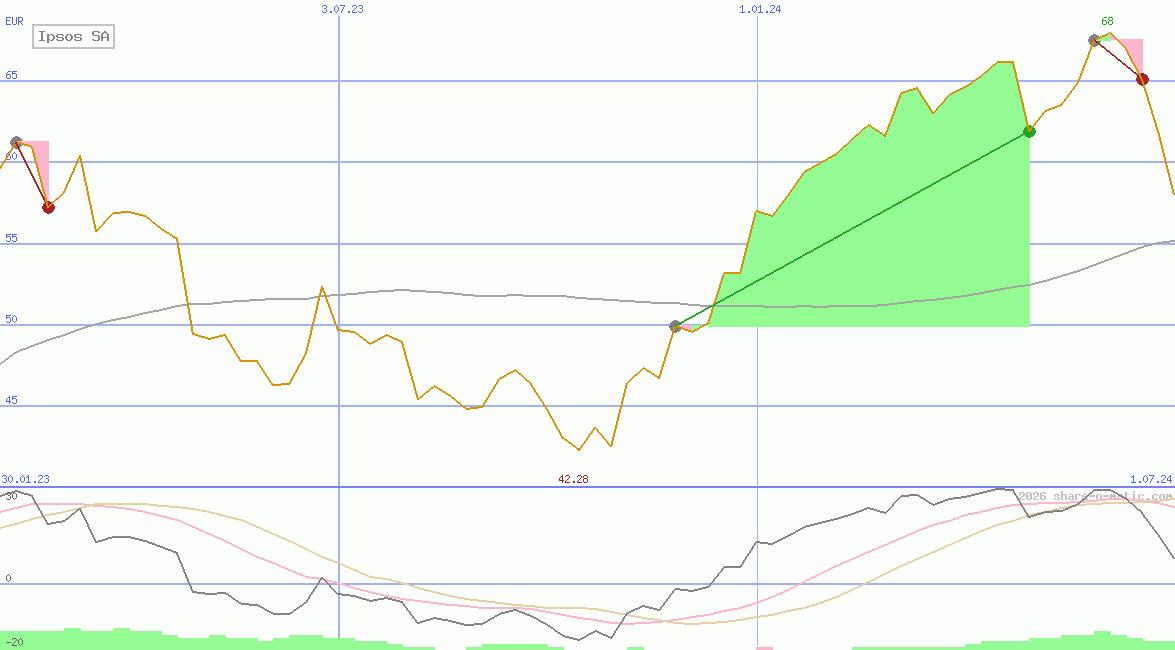1175x650 pixels.
Task: Click the 30.01.23 start date label
Action: 26,479
